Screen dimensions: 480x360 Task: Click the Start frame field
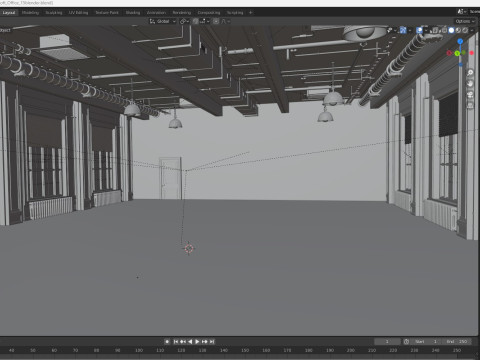(425, 342)
